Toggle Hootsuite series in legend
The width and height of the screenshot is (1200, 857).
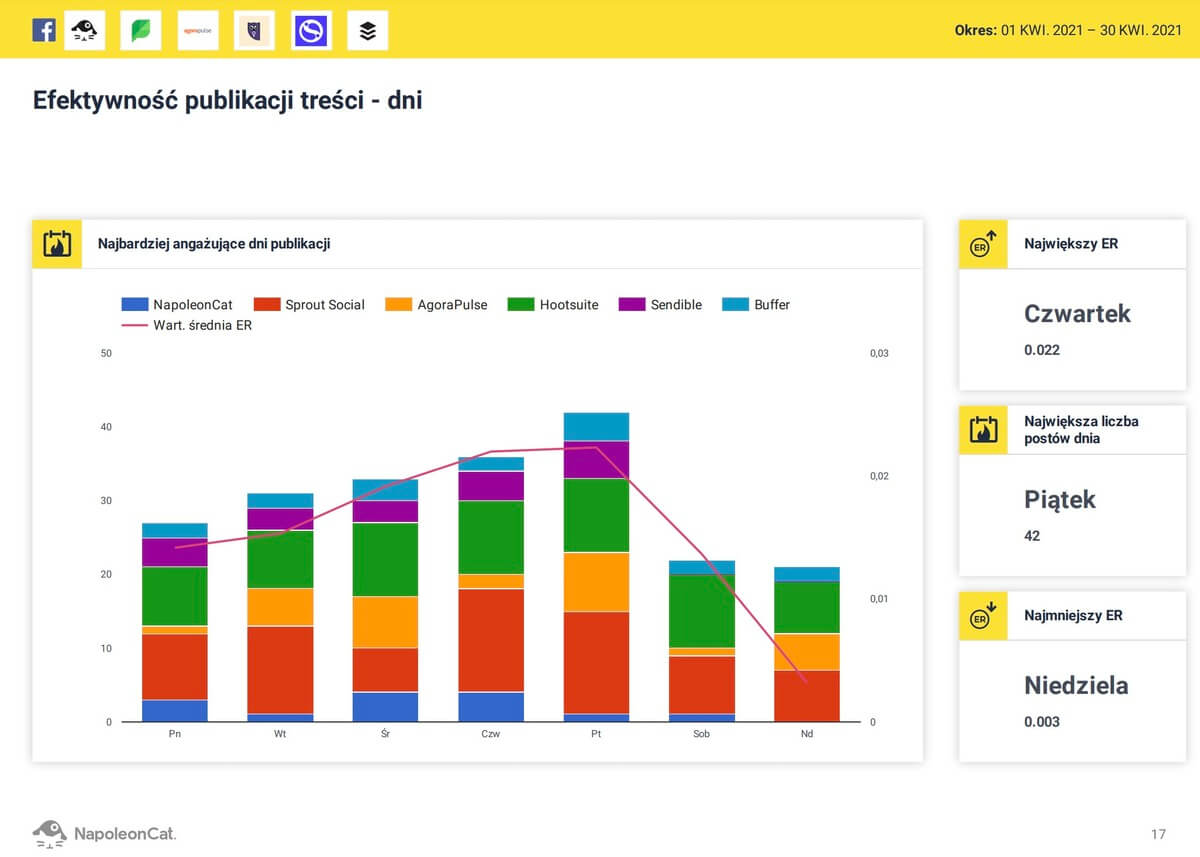(553, 304)
